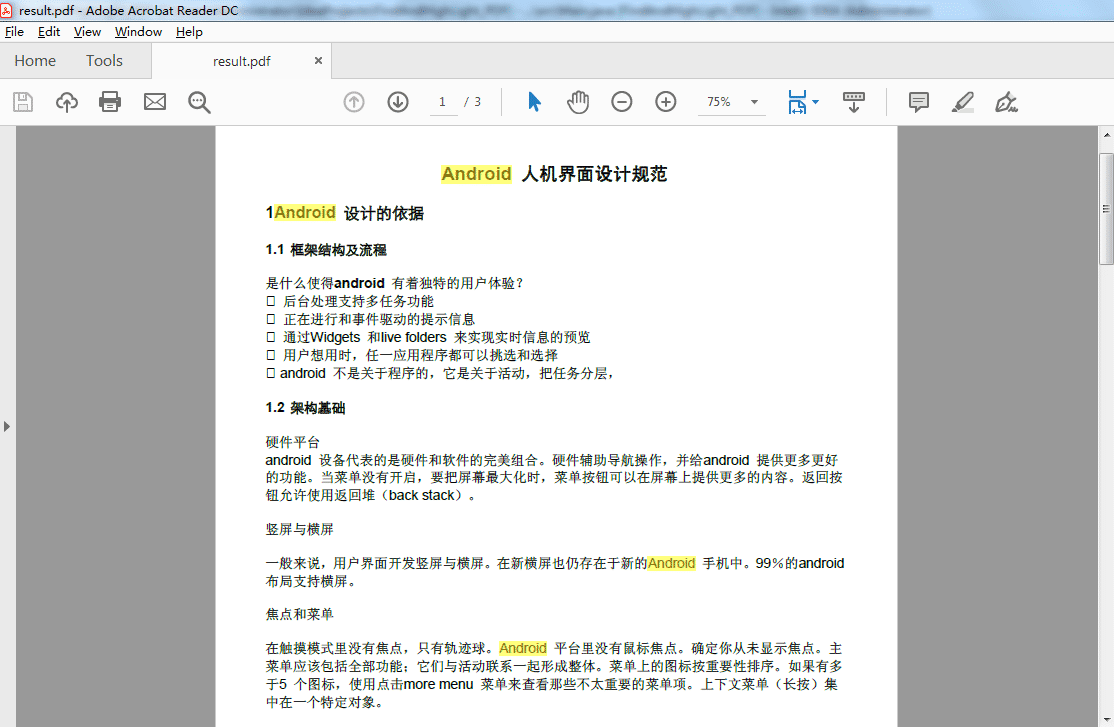
Task: Click the heading '1.2 架构基础'
Action: coord(305,408)
